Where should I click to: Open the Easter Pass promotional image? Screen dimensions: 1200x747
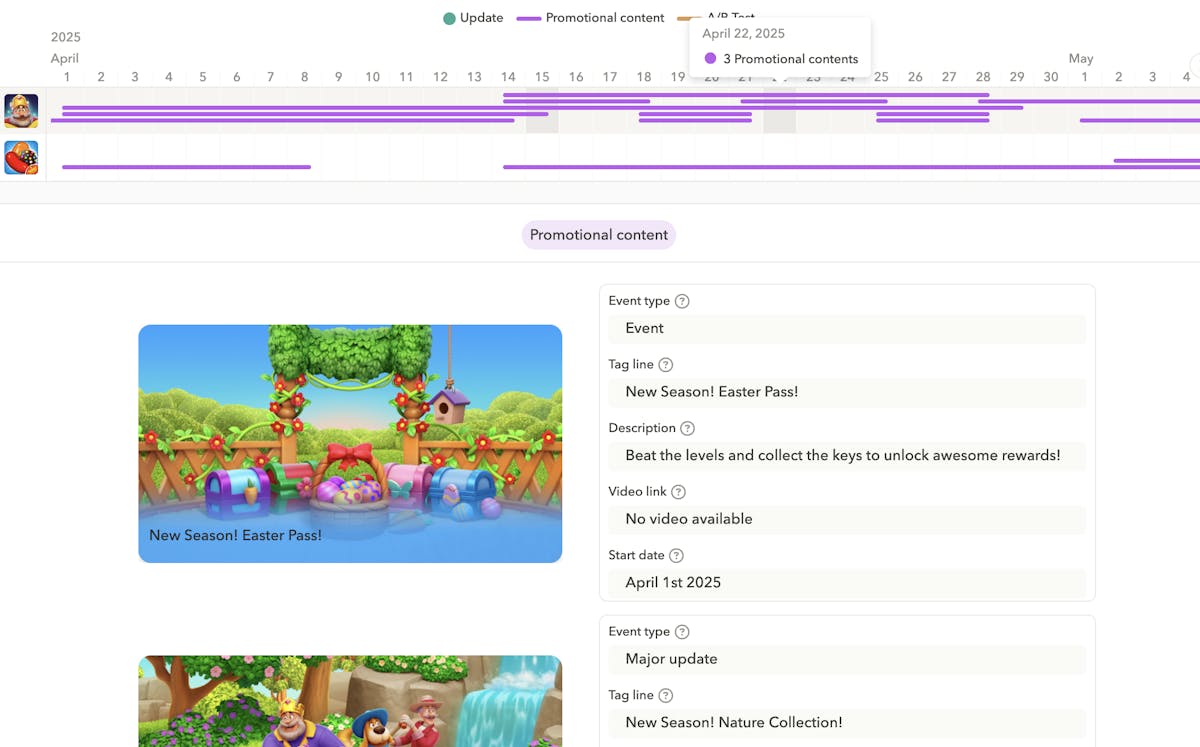point(350,443)
